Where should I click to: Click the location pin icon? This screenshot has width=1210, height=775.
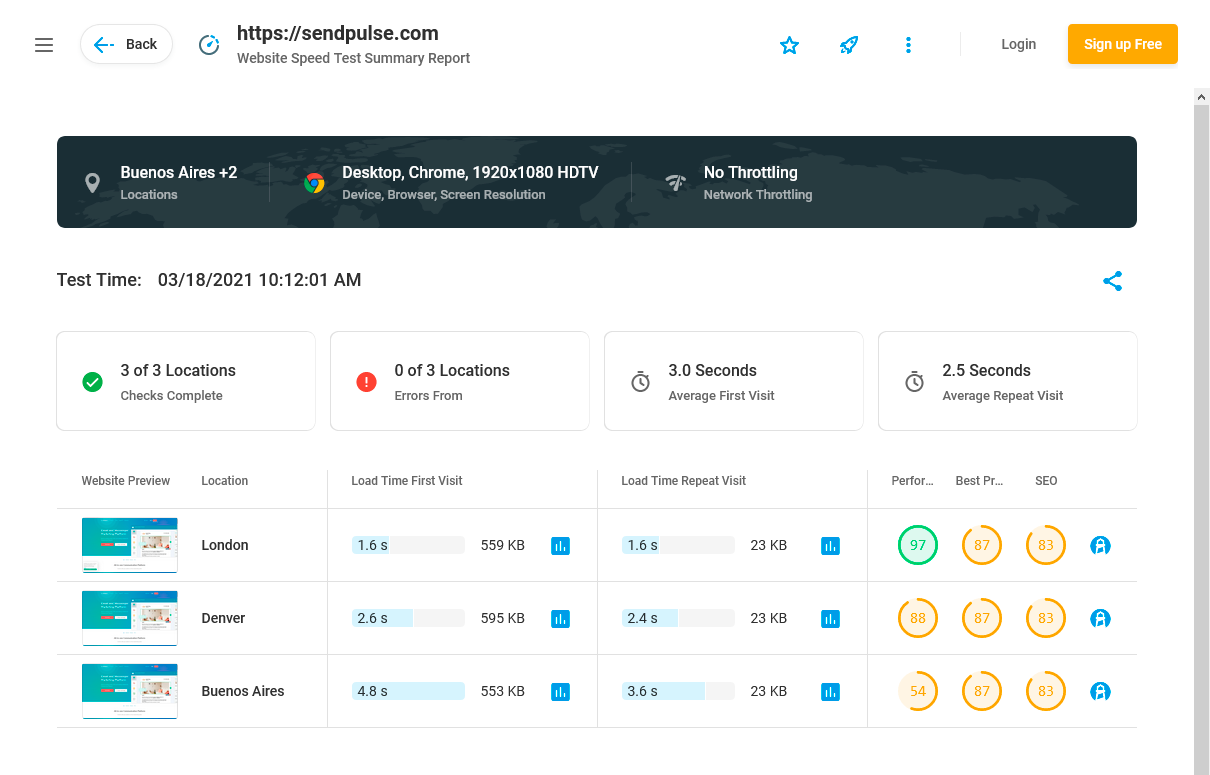[92, 183]
